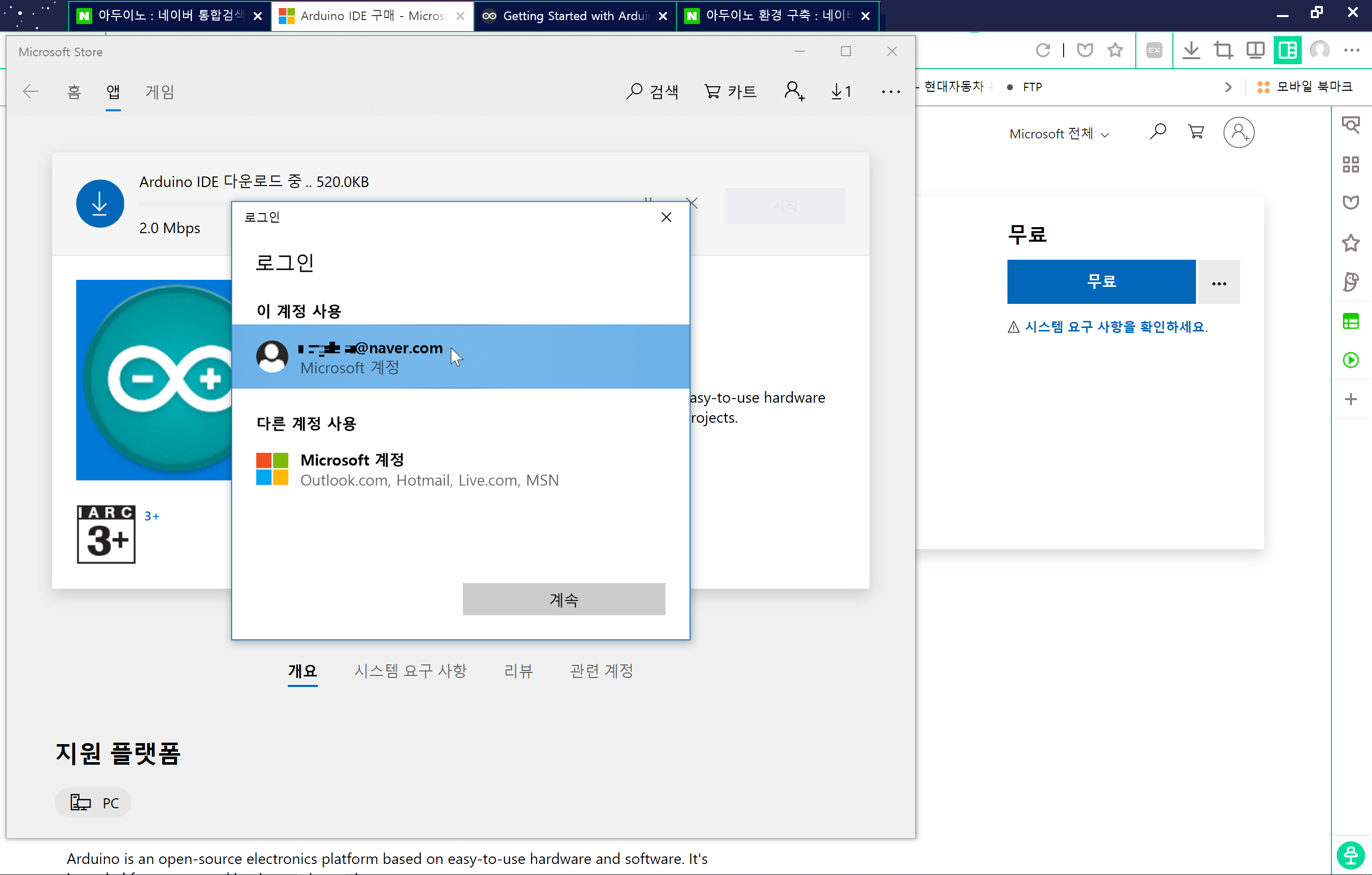The image size is (1372, 875).
Task: Click search icon on Microsoft webpage
Action: [1158, 132]
